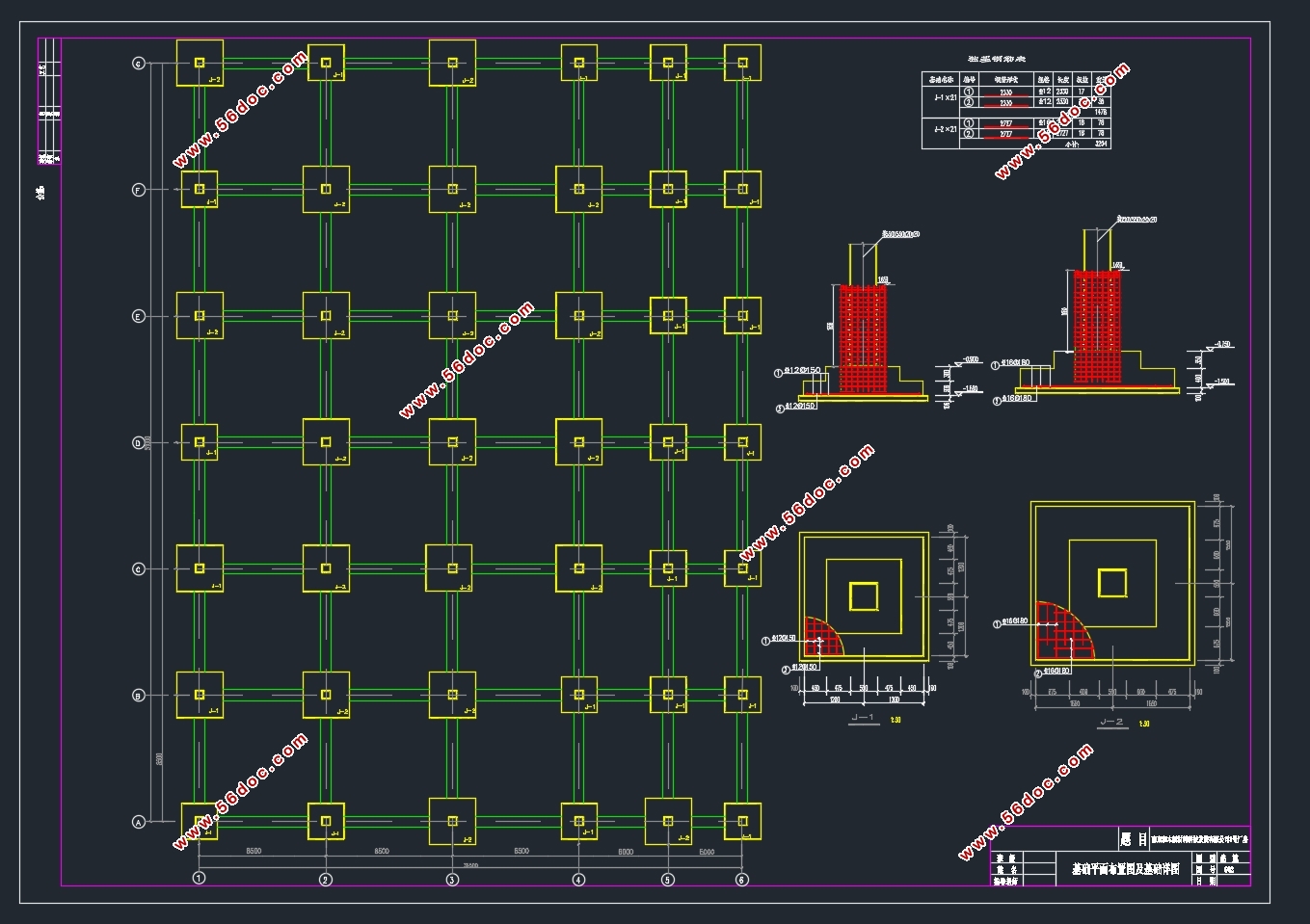Select grid axis bubble E on left

[x=138, y=316]
